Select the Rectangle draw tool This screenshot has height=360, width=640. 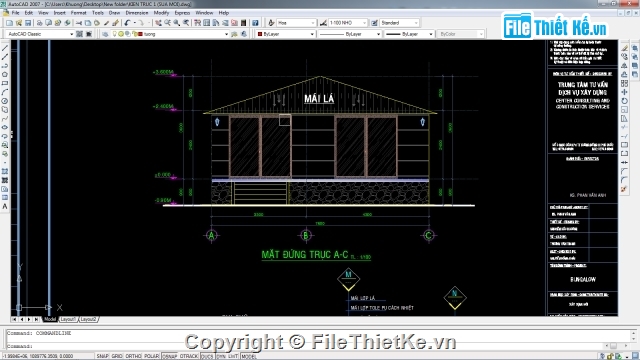tap(5, 84)
